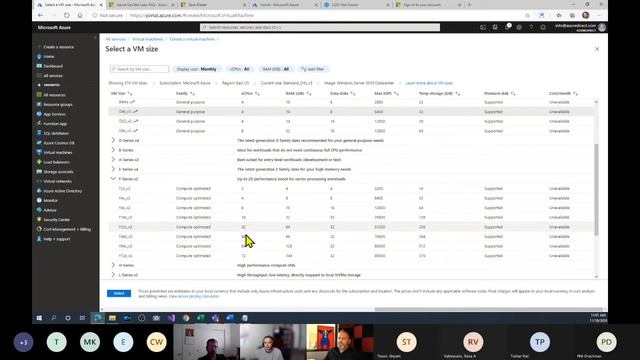Open Visual Studio from the taskbar
The image size is (640, 360).
point(171,318)
